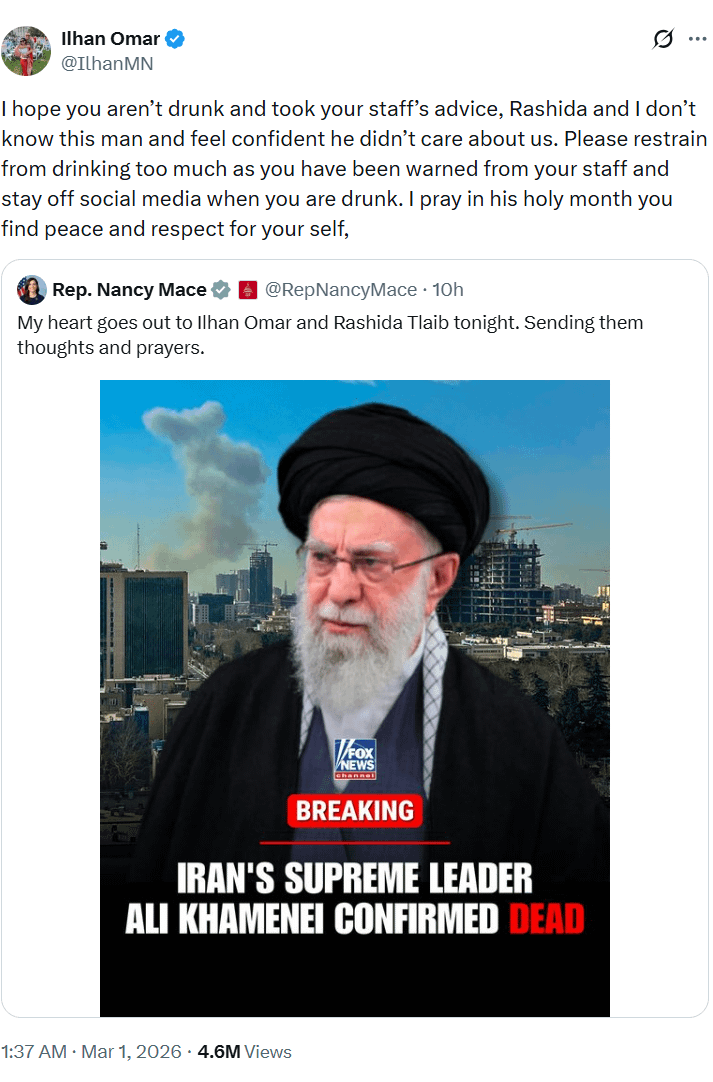Open Ilhan Omar's profile avatar
Screen dimensions: 713x1082
pos(26,51)
